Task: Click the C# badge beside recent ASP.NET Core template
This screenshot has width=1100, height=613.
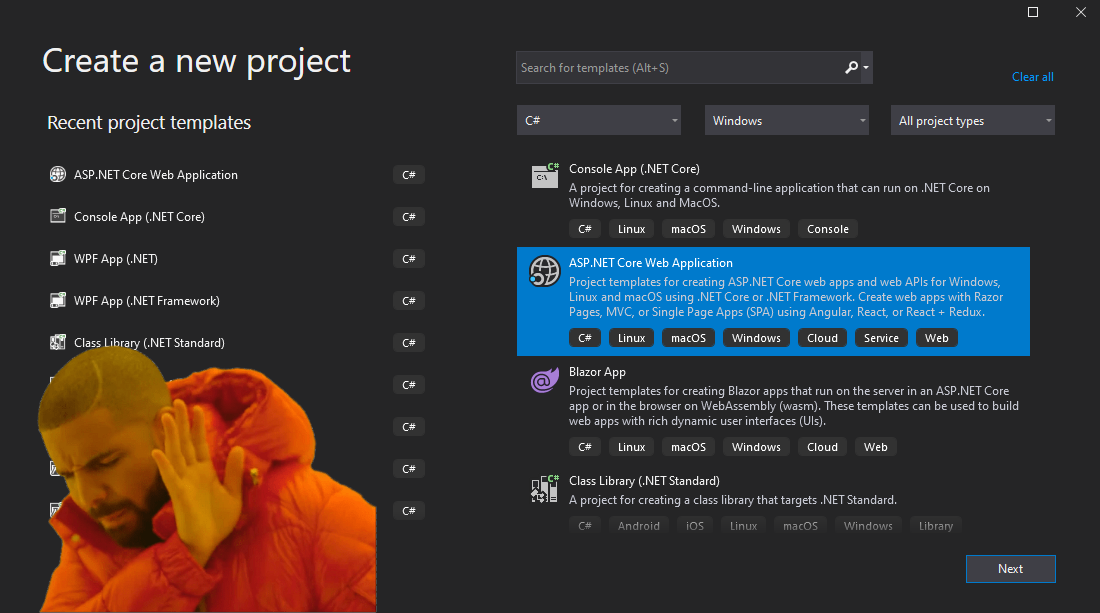Action: pos(409,175)
